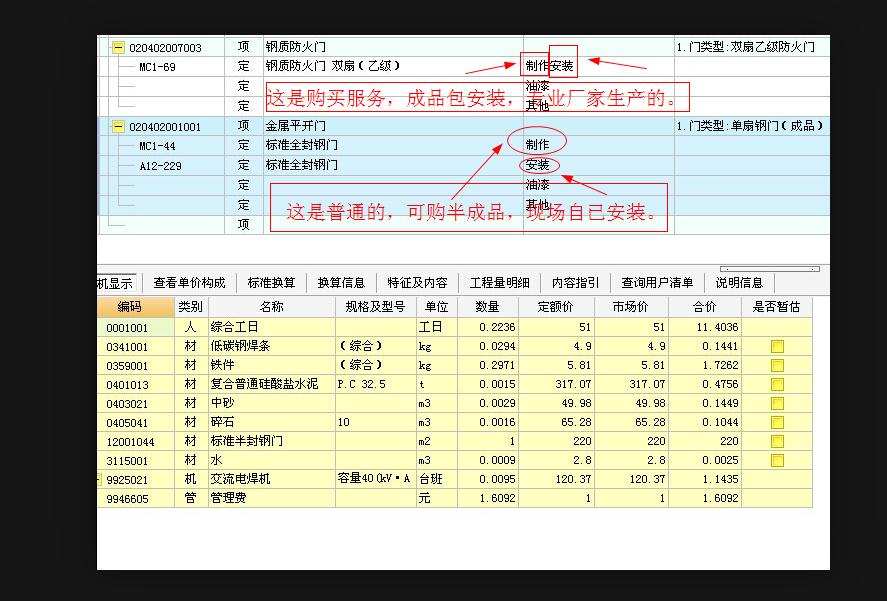The image size is (887, 601).
Task: Check 是否暂估 for 低碳钢焊条
Action: 777,346
